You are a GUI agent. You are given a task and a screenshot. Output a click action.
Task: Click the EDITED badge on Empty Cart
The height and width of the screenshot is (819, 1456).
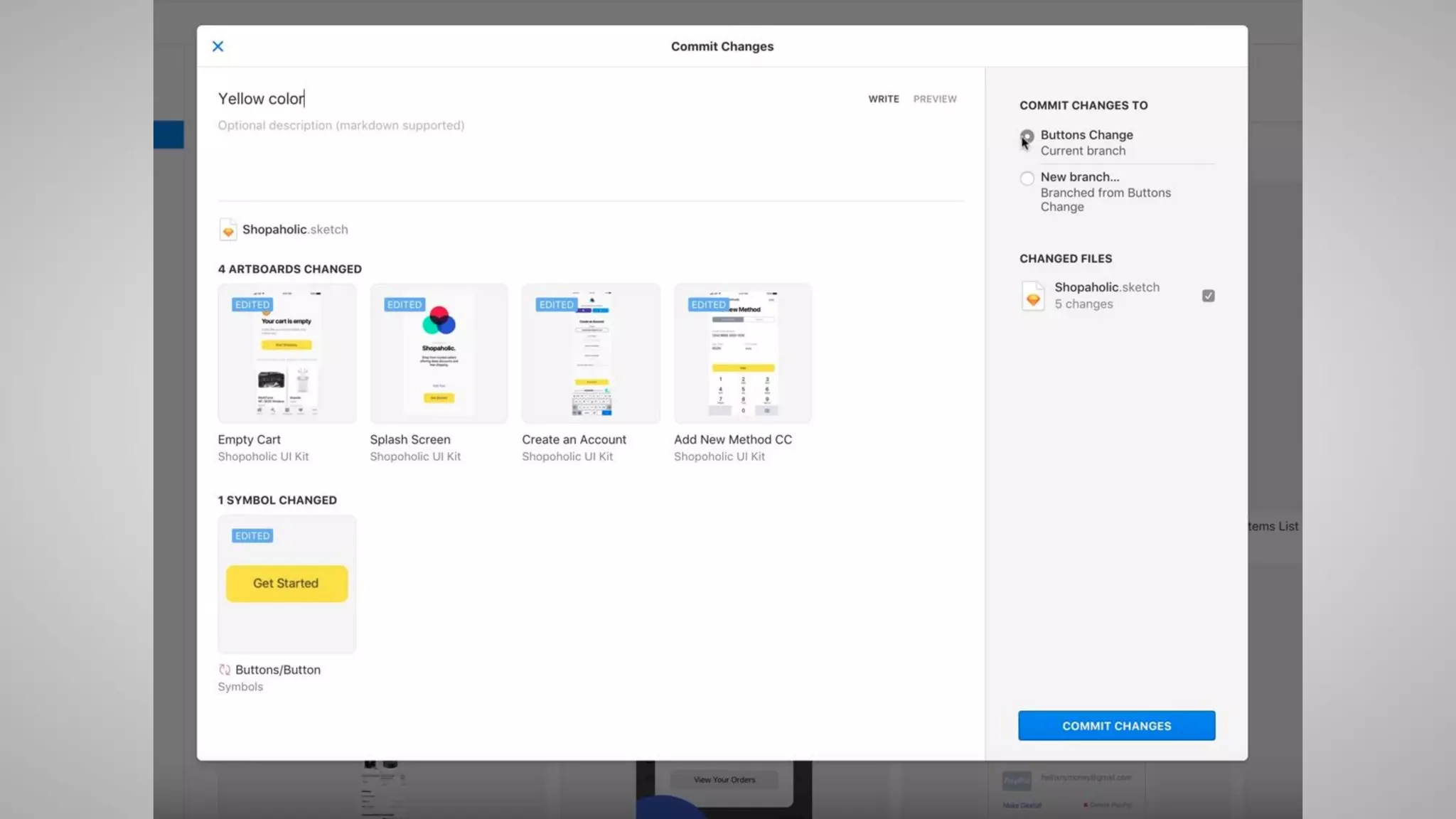(252, 304)
